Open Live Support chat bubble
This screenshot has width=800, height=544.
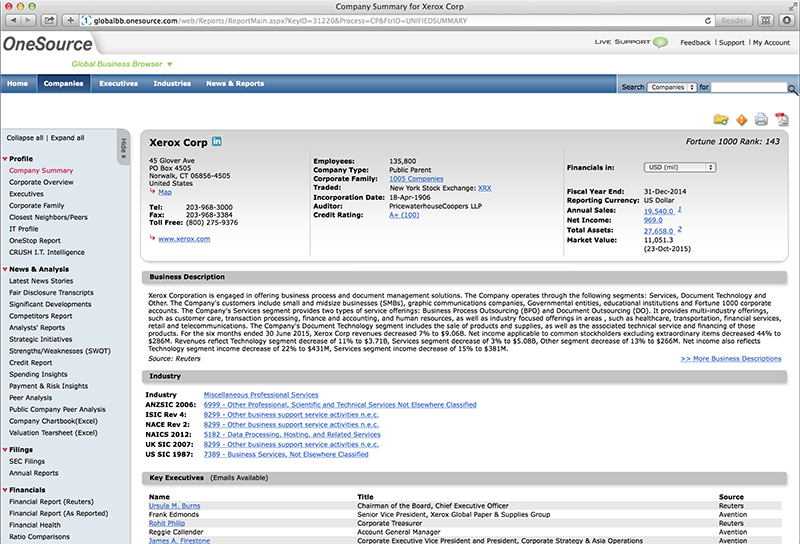tap(660, 42)
